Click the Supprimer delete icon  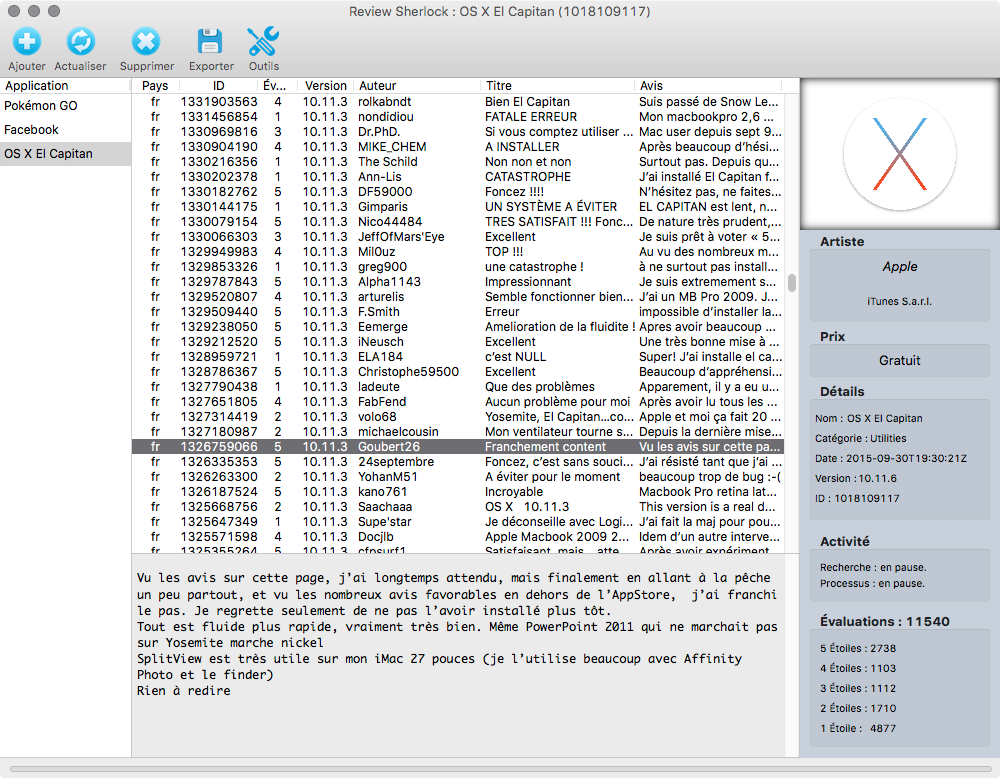tap(146, 41)
